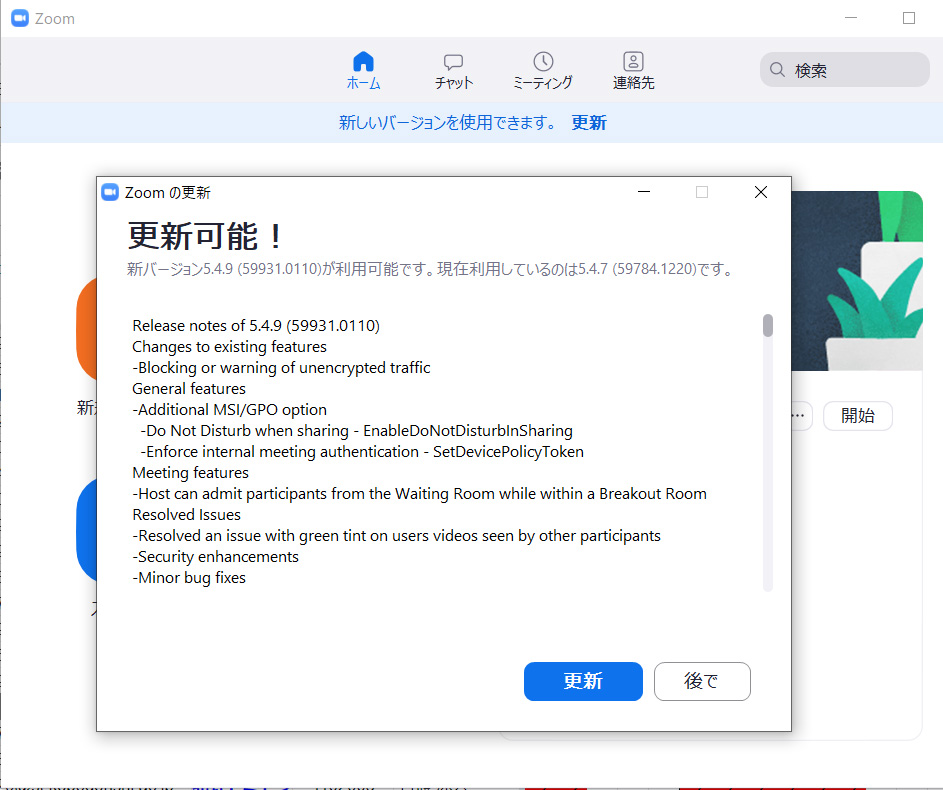Click the 検索 search field
Screen dimensions: 943x790
pyautogui.click(x=844, y=70)
